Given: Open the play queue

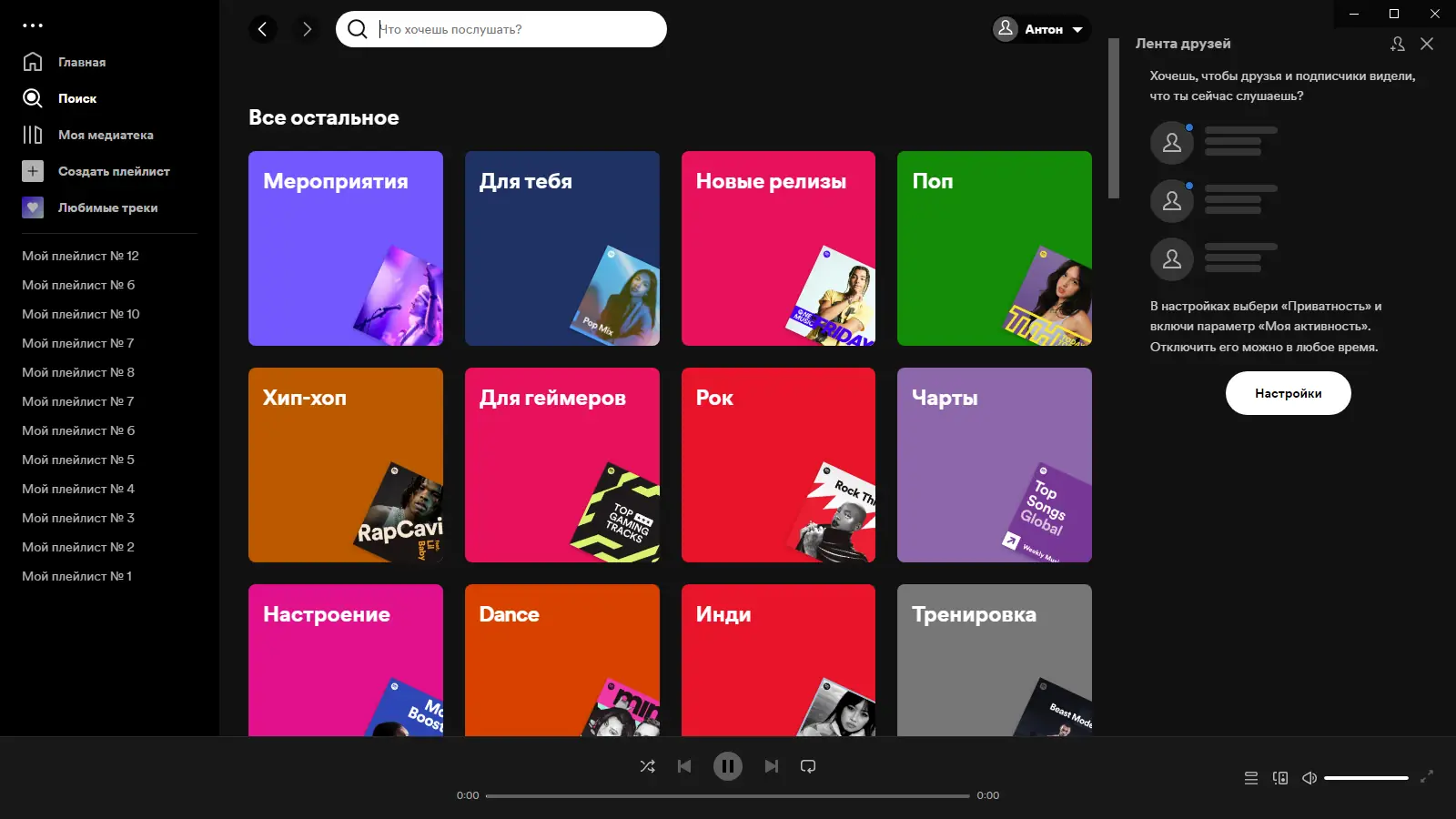Looking at the screenshot, I should (1251, 778).
